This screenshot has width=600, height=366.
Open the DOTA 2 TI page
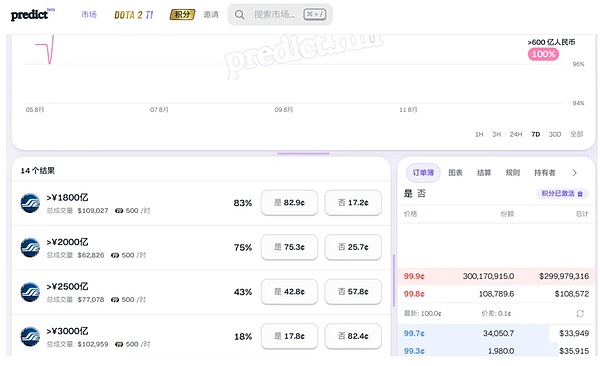tap(134, 15)
